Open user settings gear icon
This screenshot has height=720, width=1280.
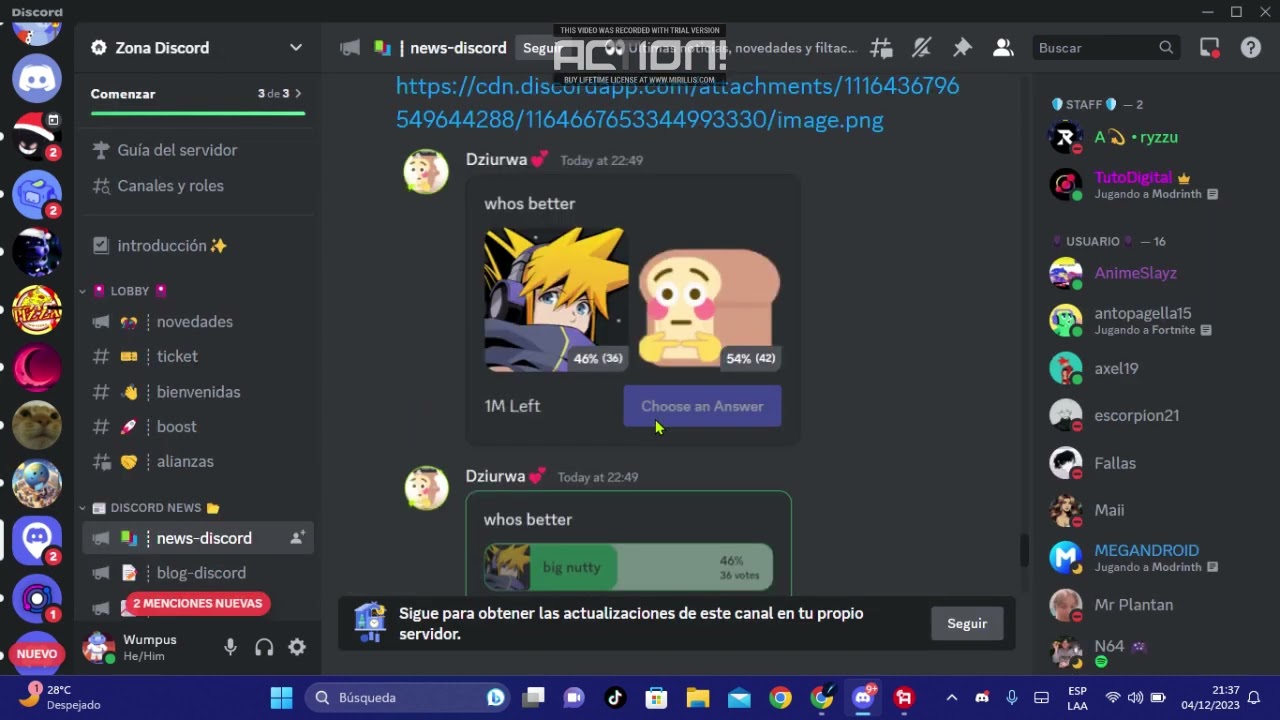(297, 647)
